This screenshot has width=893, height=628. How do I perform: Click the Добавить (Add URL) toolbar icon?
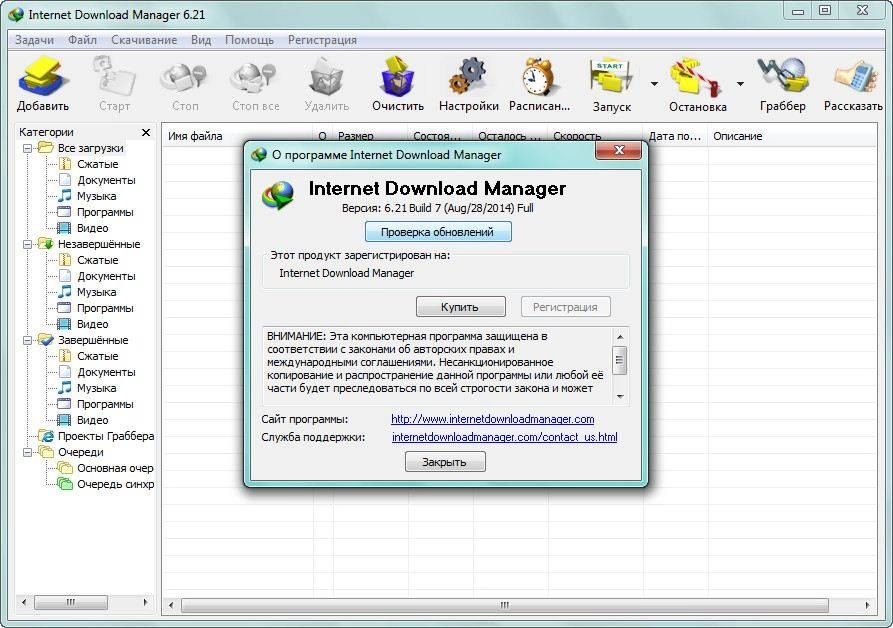(43, 76)
